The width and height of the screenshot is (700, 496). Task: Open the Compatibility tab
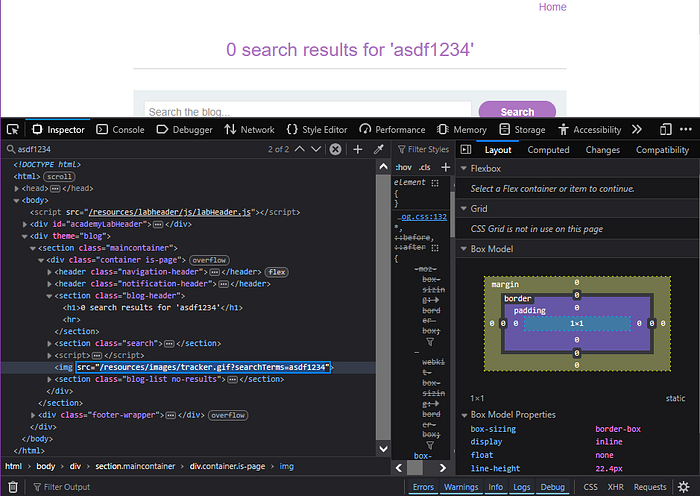(x=662, y=150)
